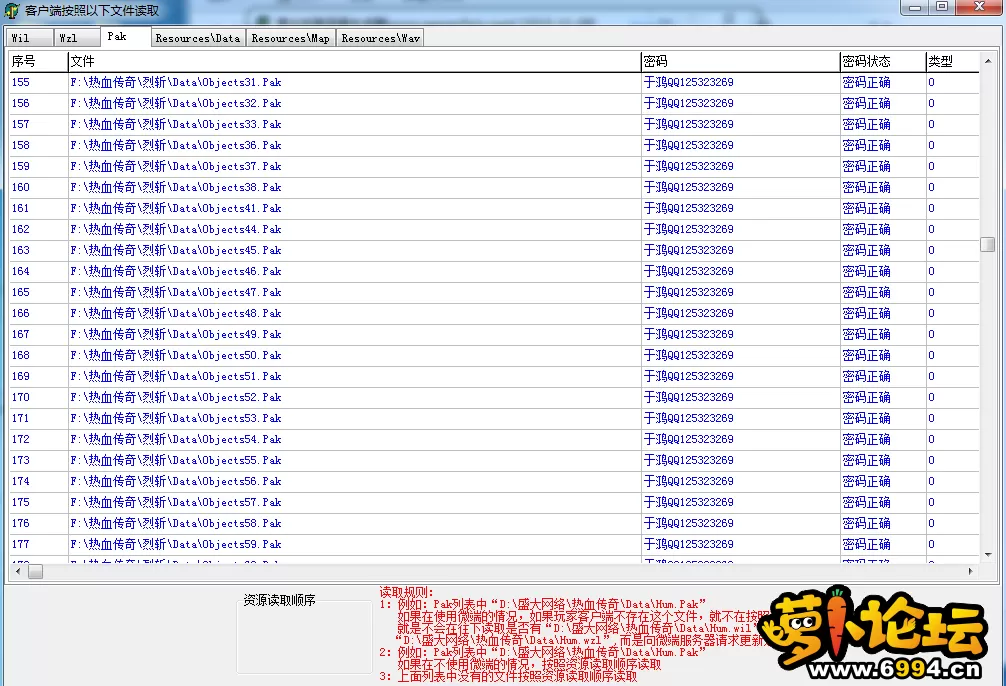
Task: Select the Objects52.Pak file path
Action: 176,397
